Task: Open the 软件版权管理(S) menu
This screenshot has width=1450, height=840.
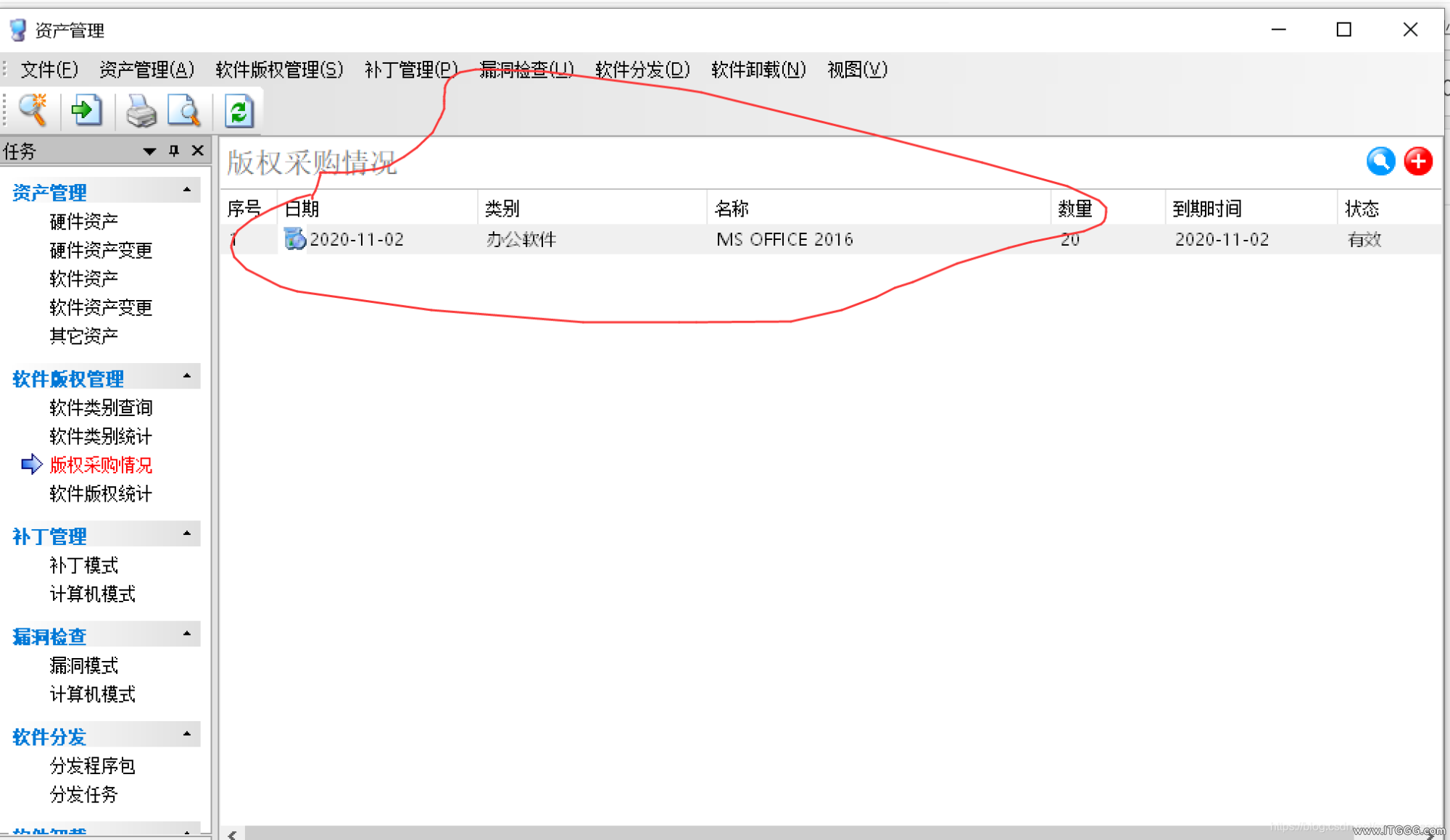Action: 279,70
